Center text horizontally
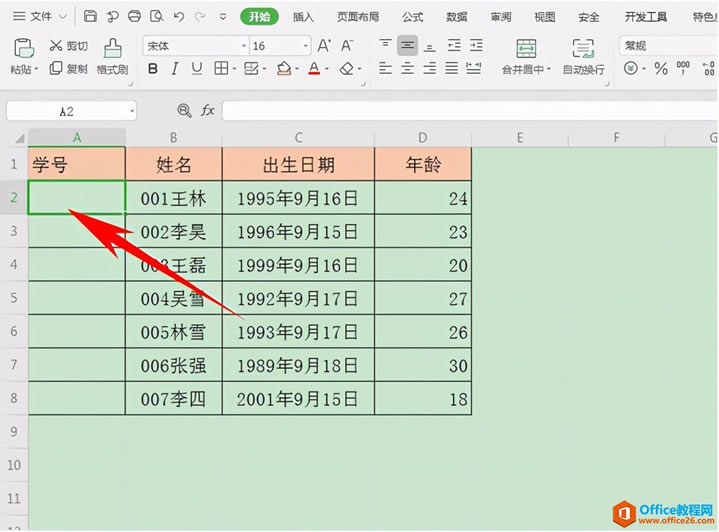 (407, 69)
